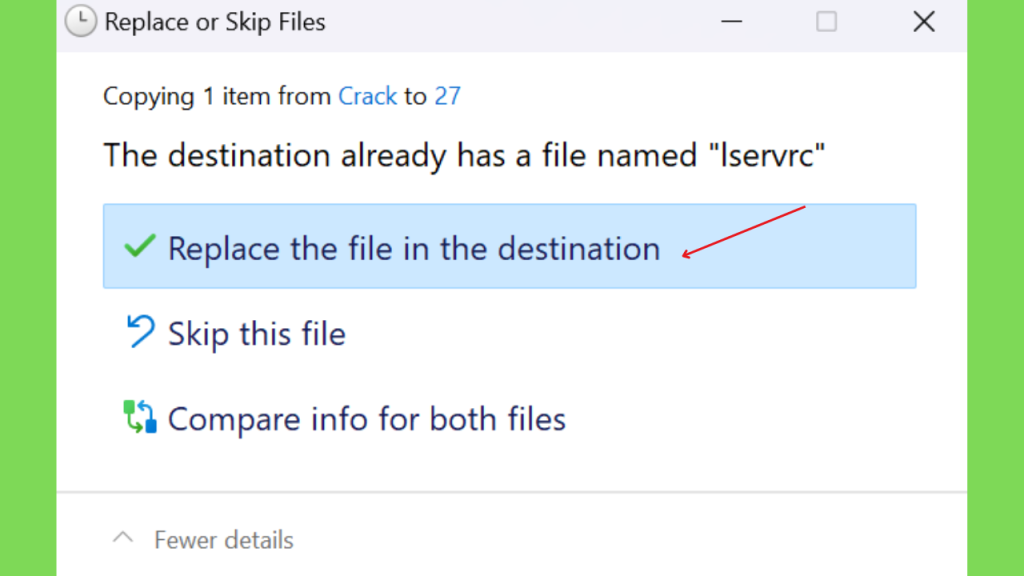Viewport: 1024px width, 576px height.
Task: Click the lservrc file name in heading
Action: pos(767,155)
